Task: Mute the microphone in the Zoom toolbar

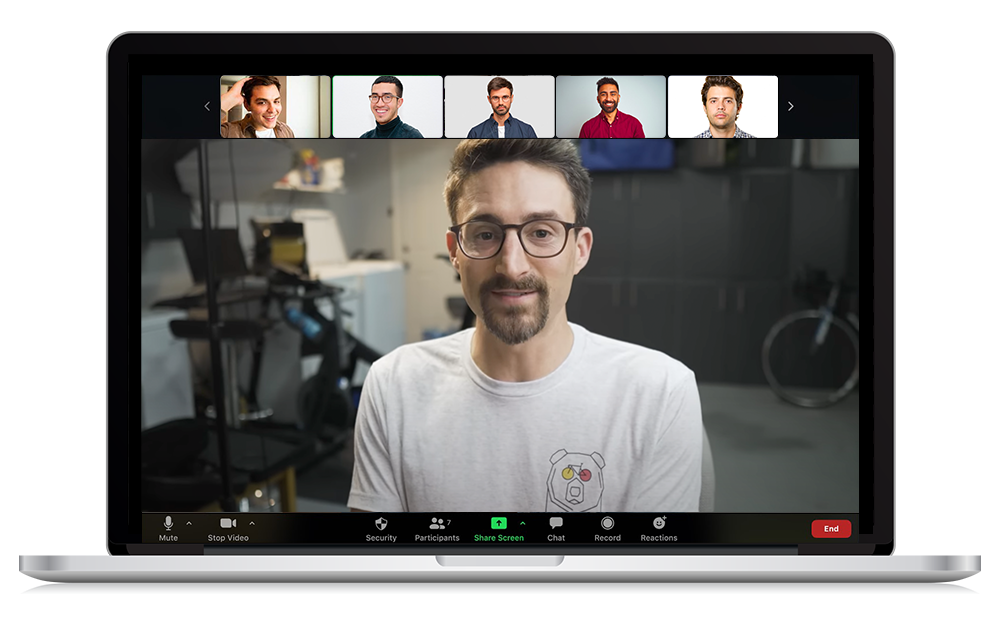Action: 168,528
